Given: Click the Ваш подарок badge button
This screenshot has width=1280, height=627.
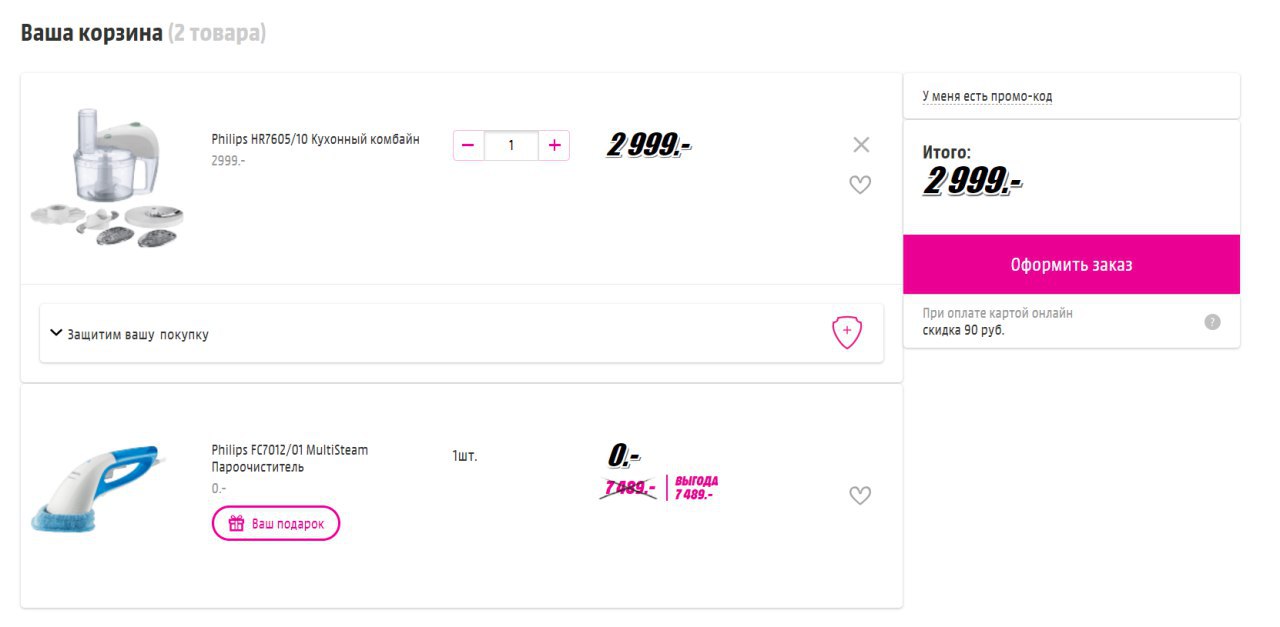Looking at the screenshot, I should (276, 523).
